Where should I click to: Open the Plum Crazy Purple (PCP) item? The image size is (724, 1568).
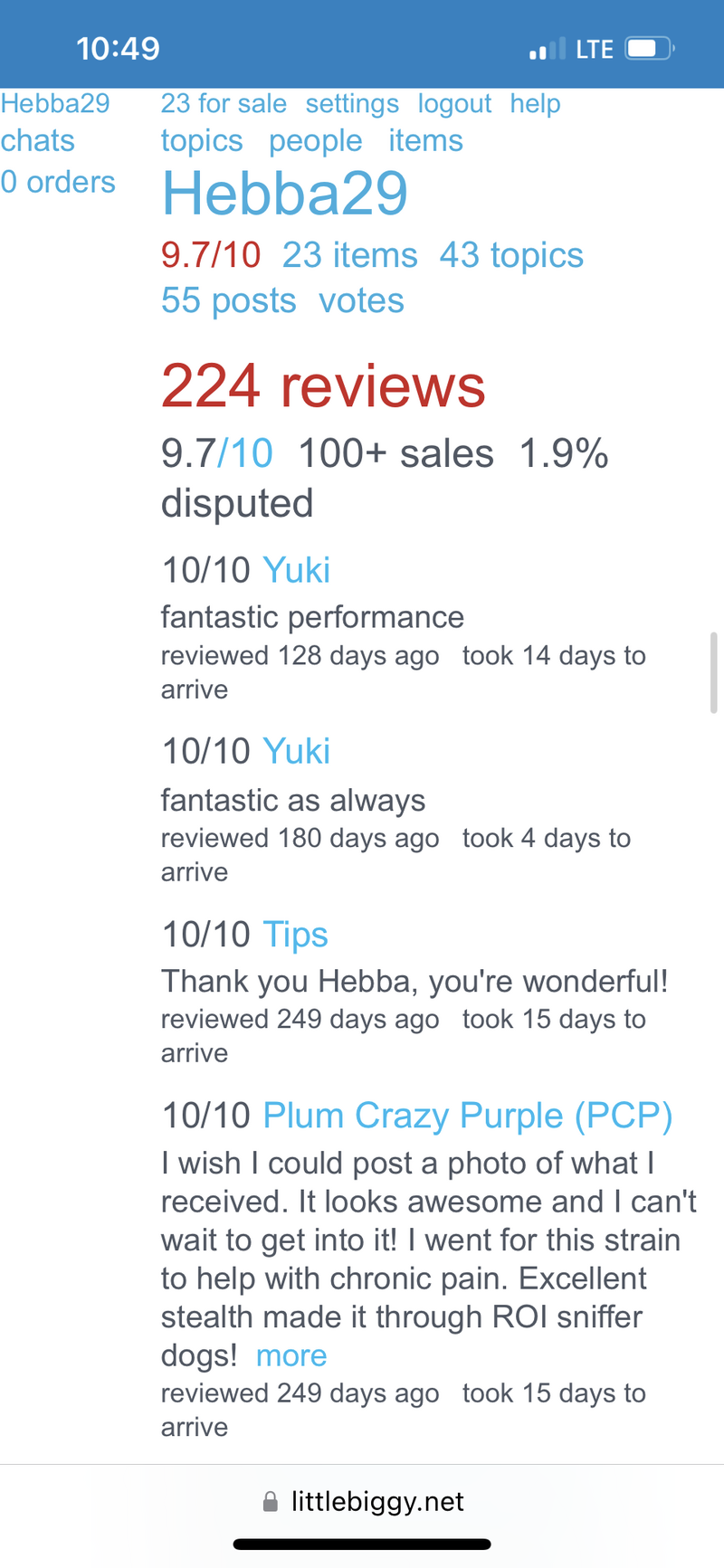coord(467,1116)
